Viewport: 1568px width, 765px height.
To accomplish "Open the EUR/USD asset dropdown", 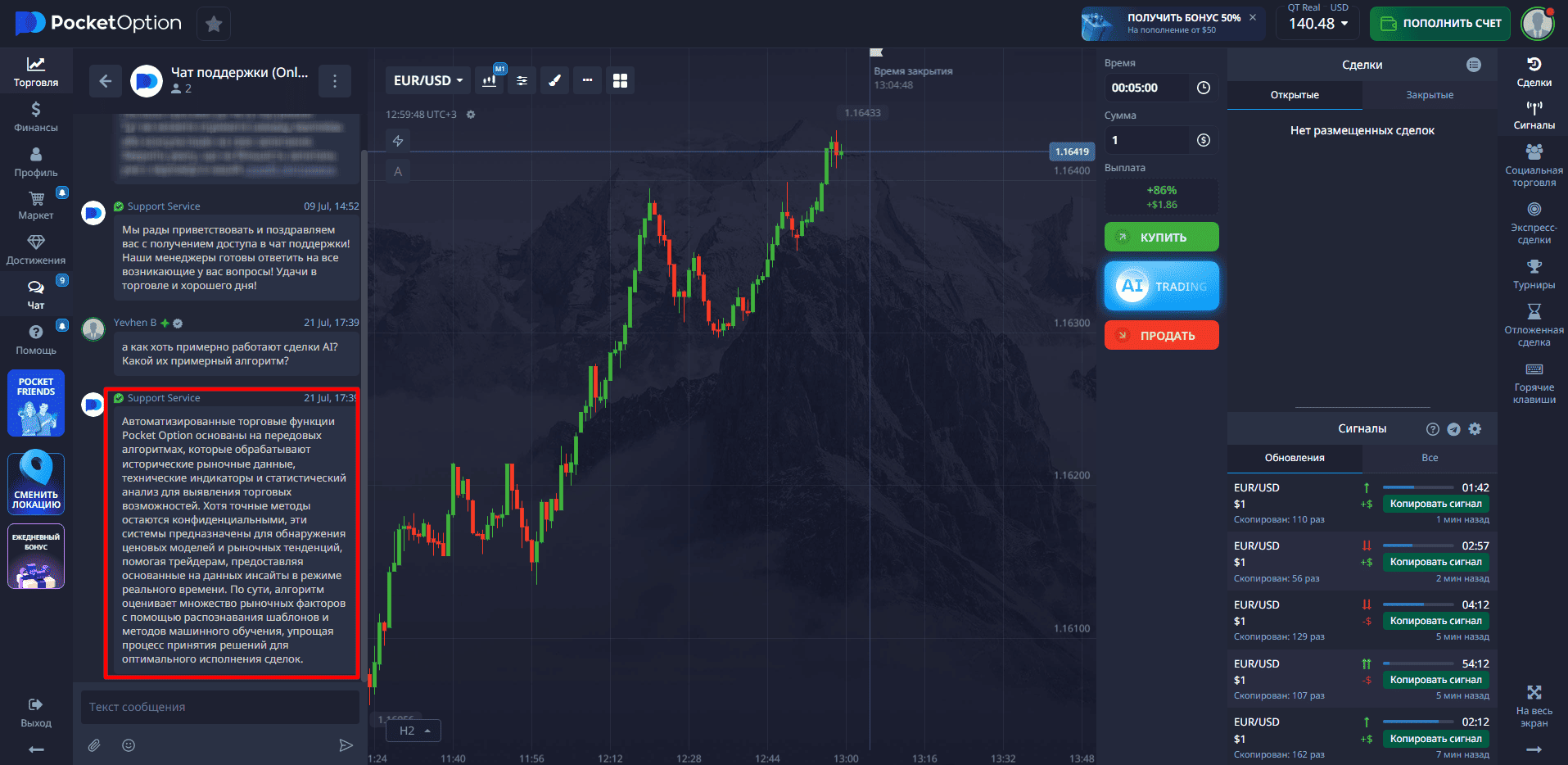I will coord(428,80).
